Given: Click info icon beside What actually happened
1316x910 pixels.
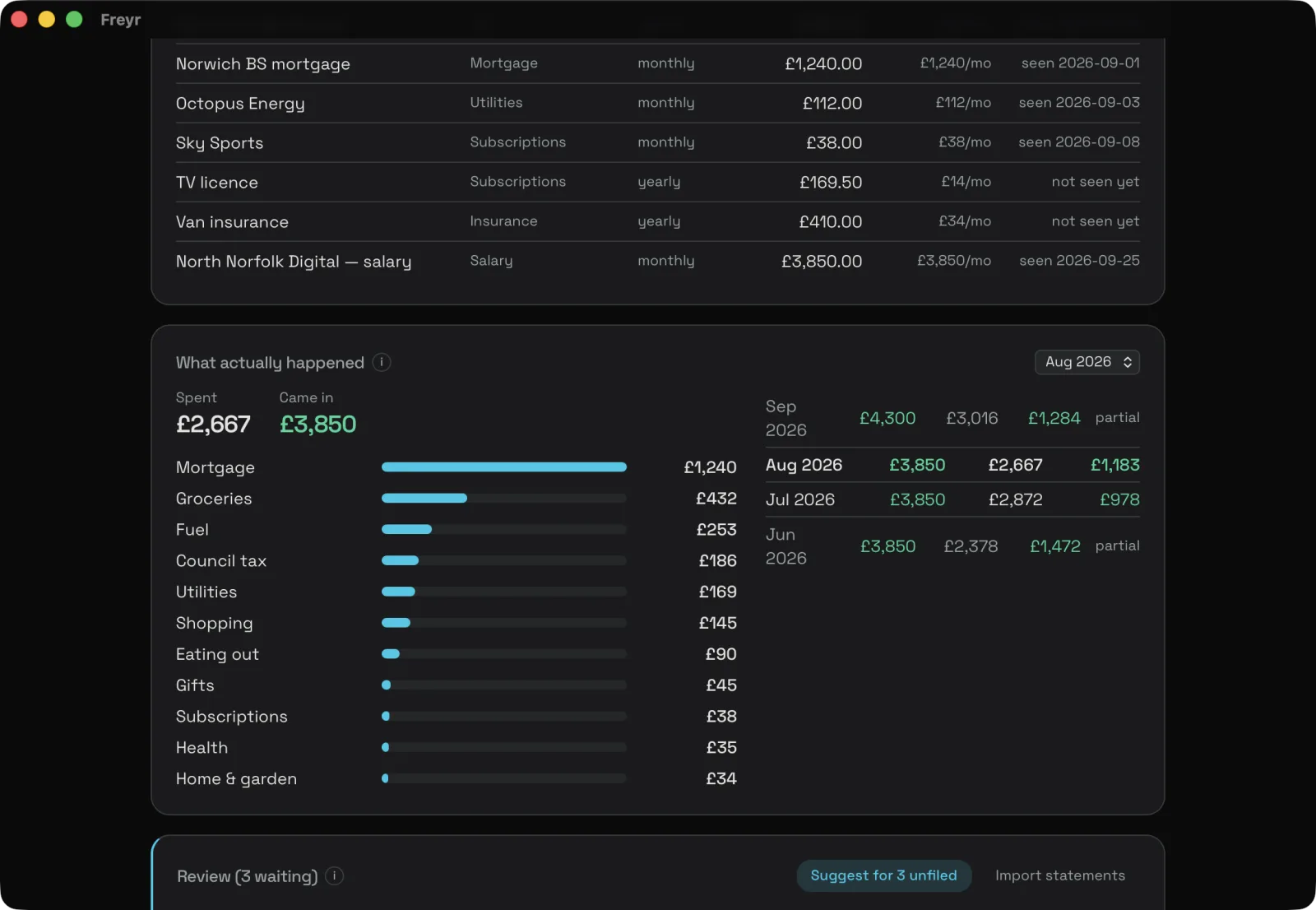Looking at the screenshot, I should [x=382, y=362].
